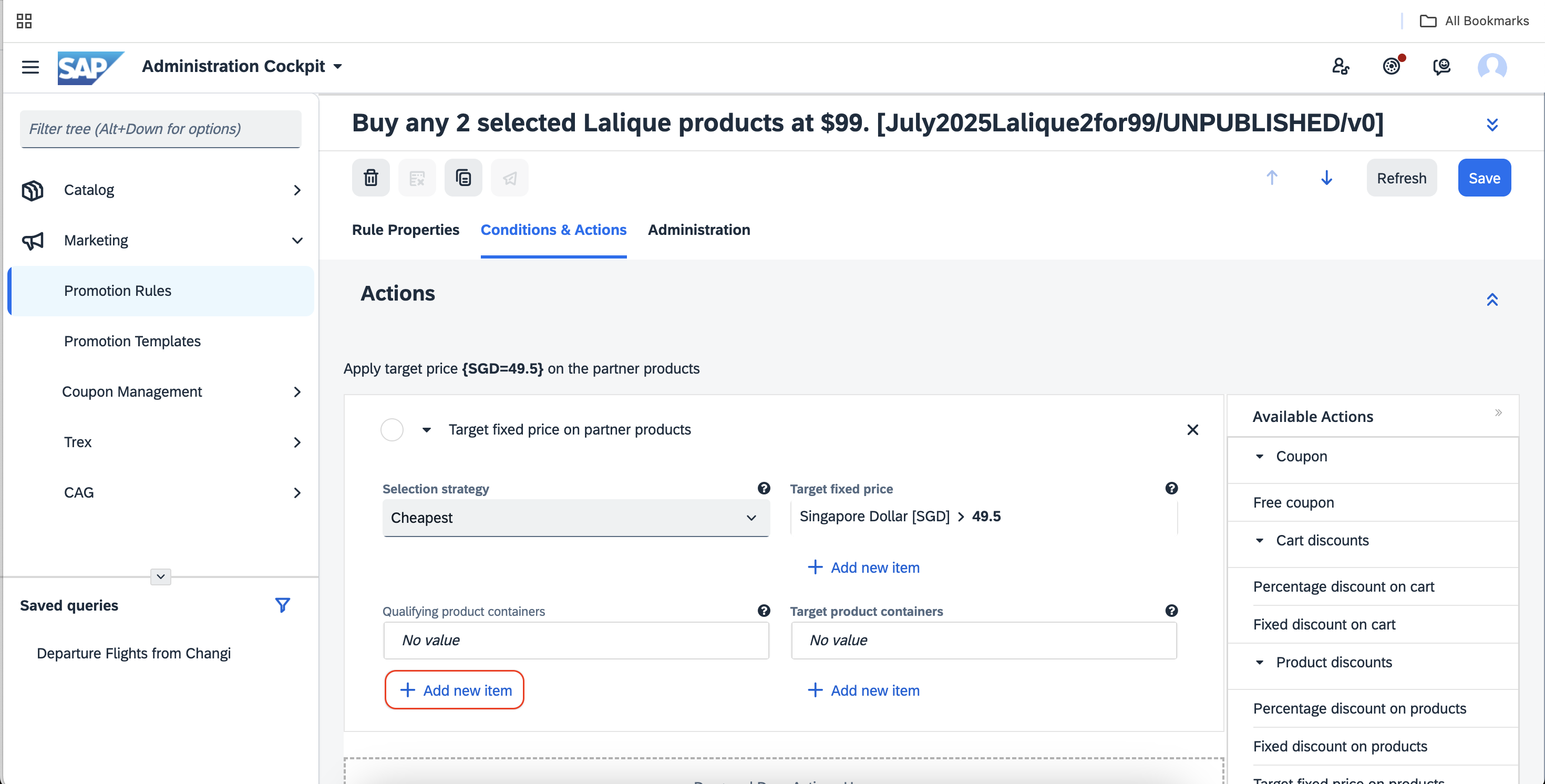Go to previous item with up arrow

(x=1272, y=178)
